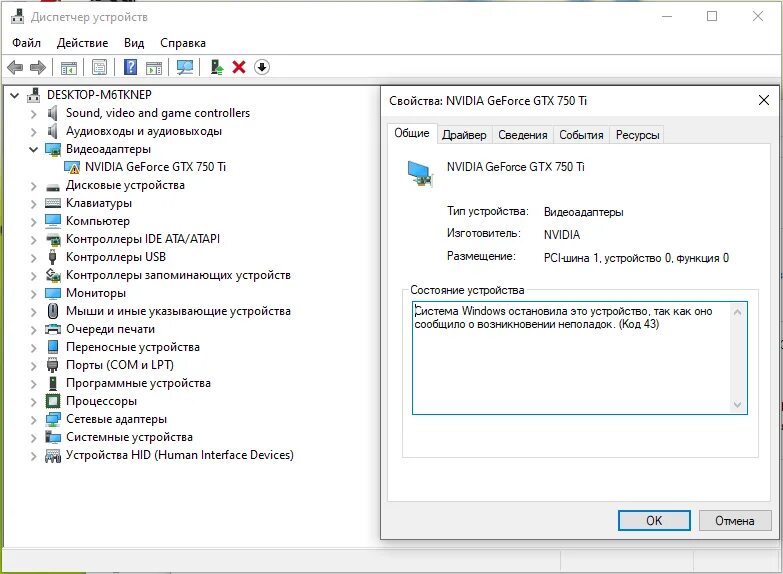The image size is (783, 574).
Task: Click the Контроллеры IDE ATA/ATAPI icon
Action: (53, 239)
